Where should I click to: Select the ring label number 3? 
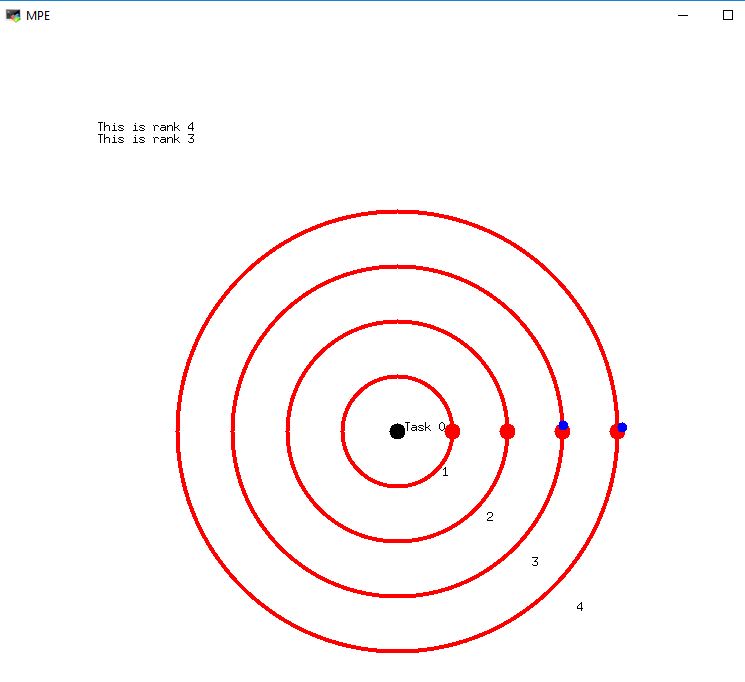pos(535,562)
